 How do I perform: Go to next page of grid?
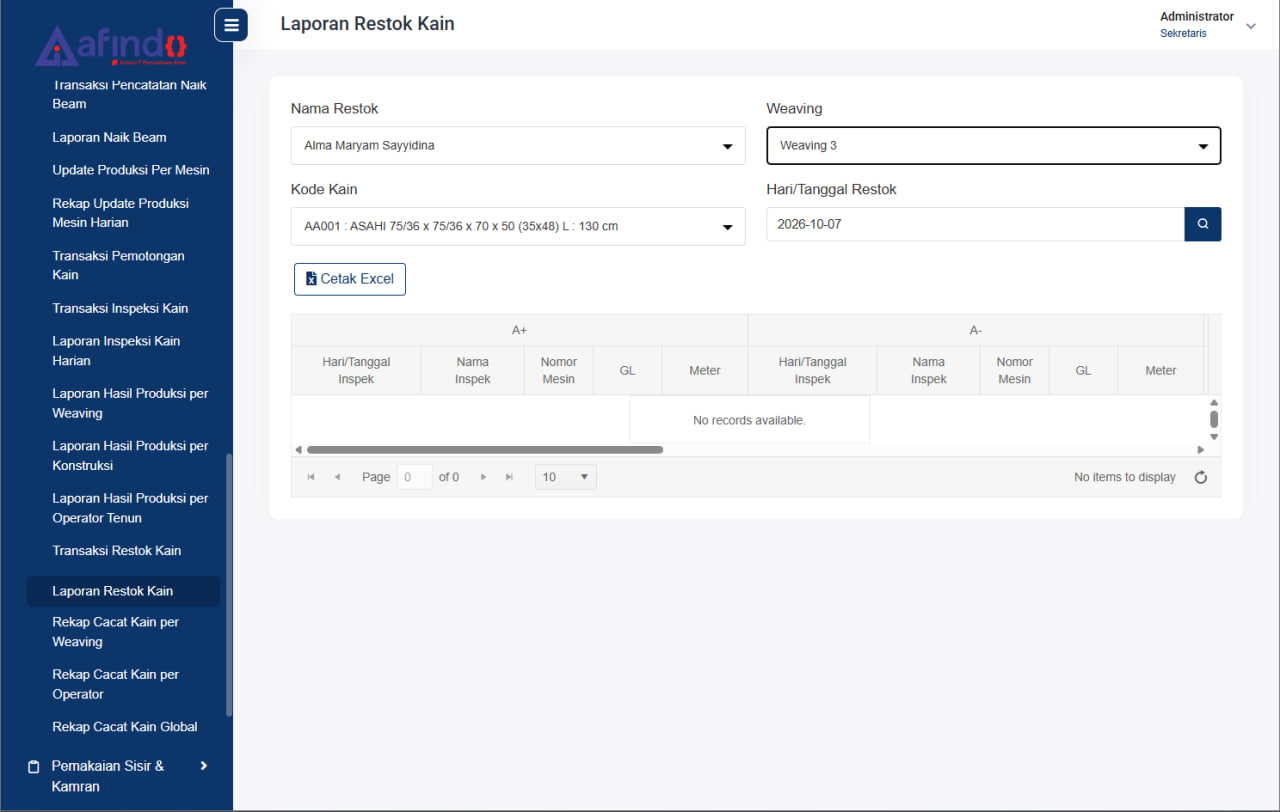[483, 477]
